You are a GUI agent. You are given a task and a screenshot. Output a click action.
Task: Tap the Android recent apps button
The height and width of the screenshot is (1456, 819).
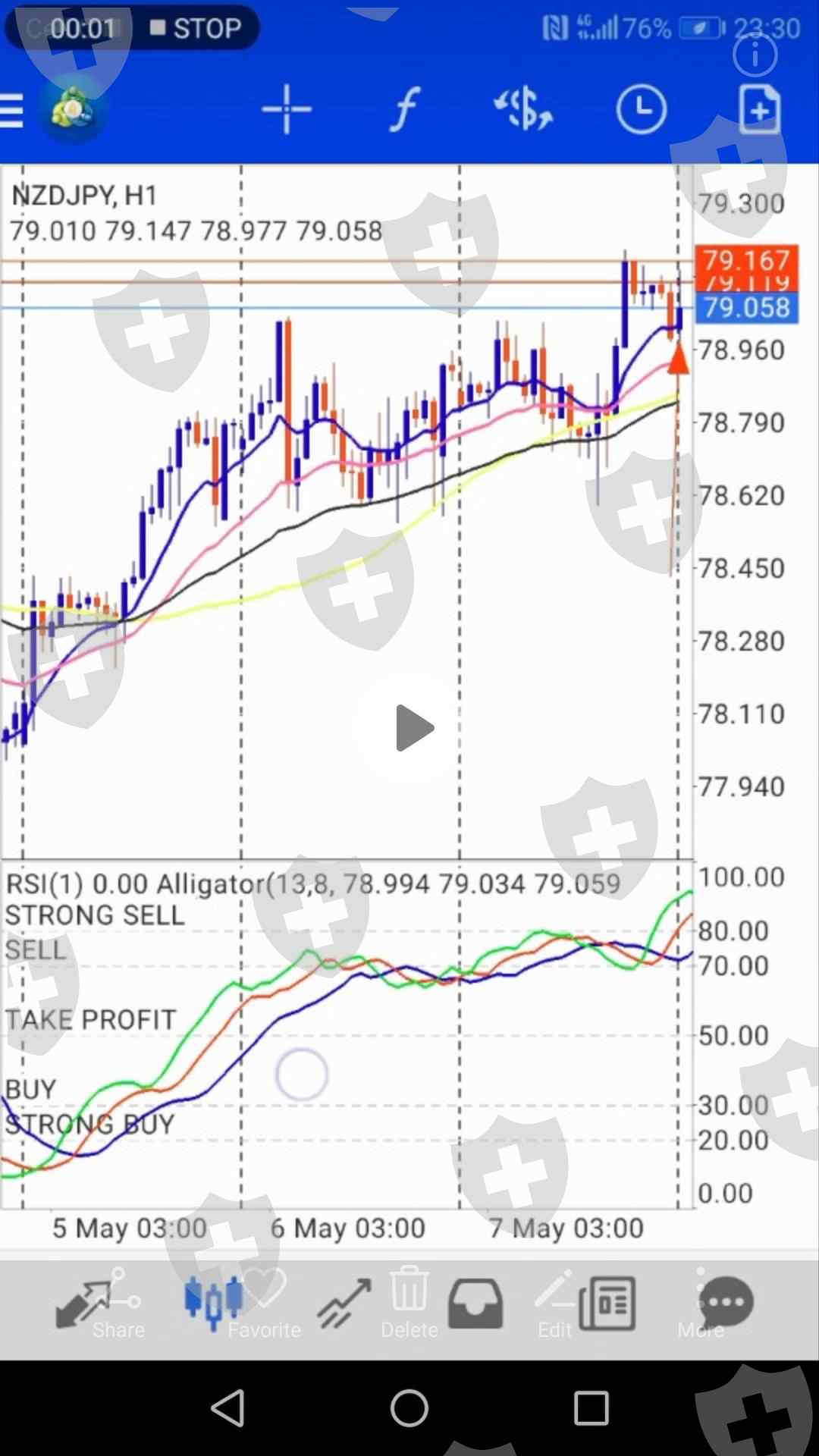coord(591,1408)
